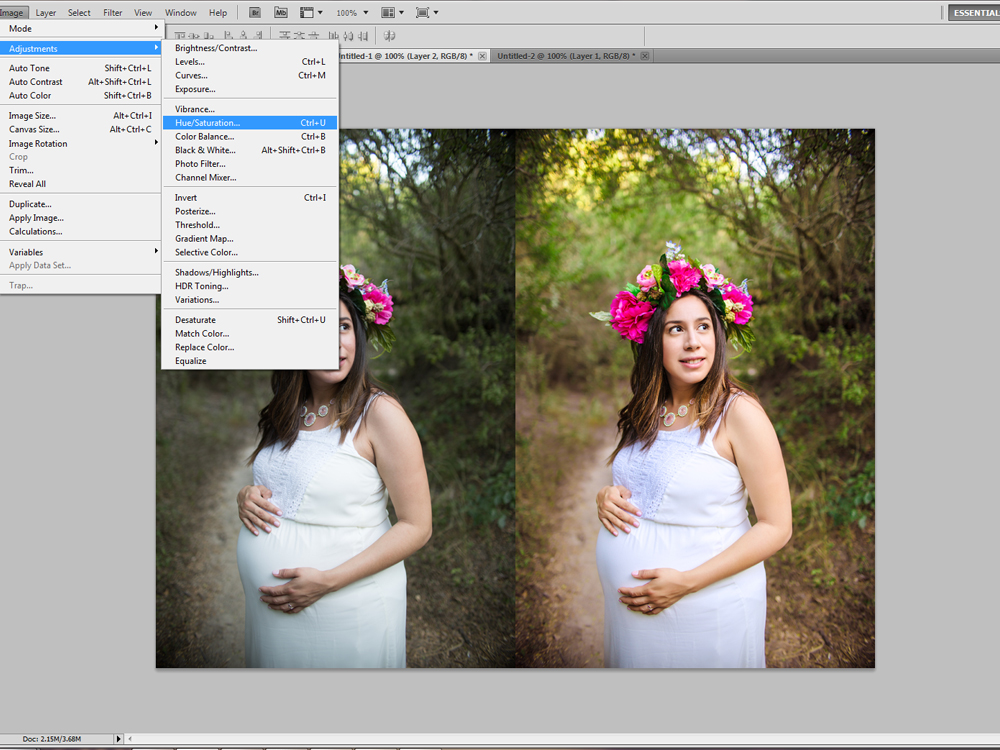Launch Adobe Bridge from the Br icon
1000x750 pixels.
[255, 13]
